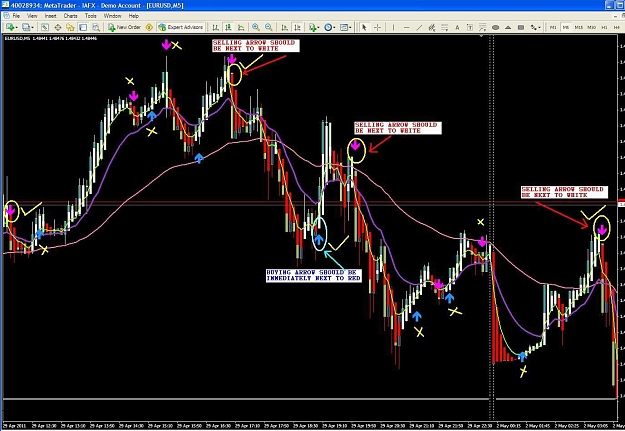Switch to the M1 timeframe

[x=553, y=28]
